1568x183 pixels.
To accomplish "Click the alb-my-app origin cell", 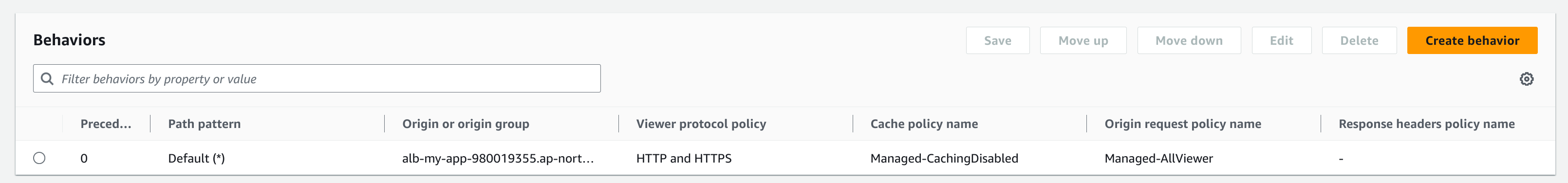I will click(498, 159).
